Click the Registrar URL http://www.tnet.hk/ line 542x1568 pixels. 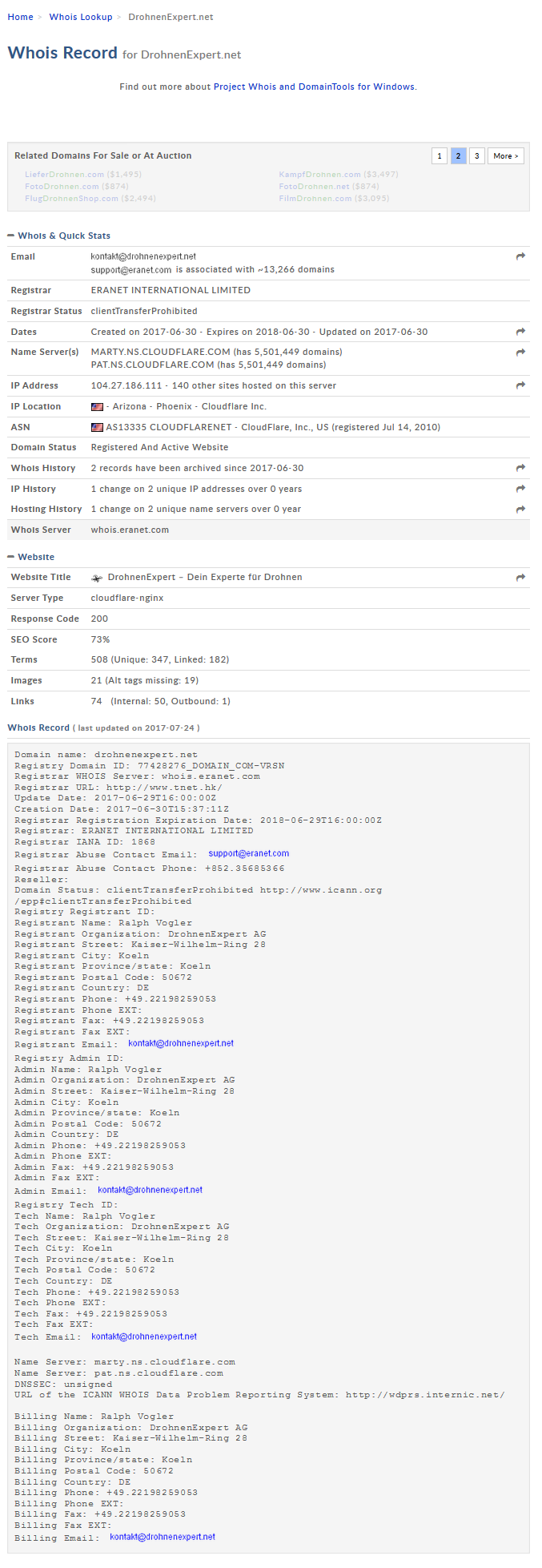(x=118, y=788)
